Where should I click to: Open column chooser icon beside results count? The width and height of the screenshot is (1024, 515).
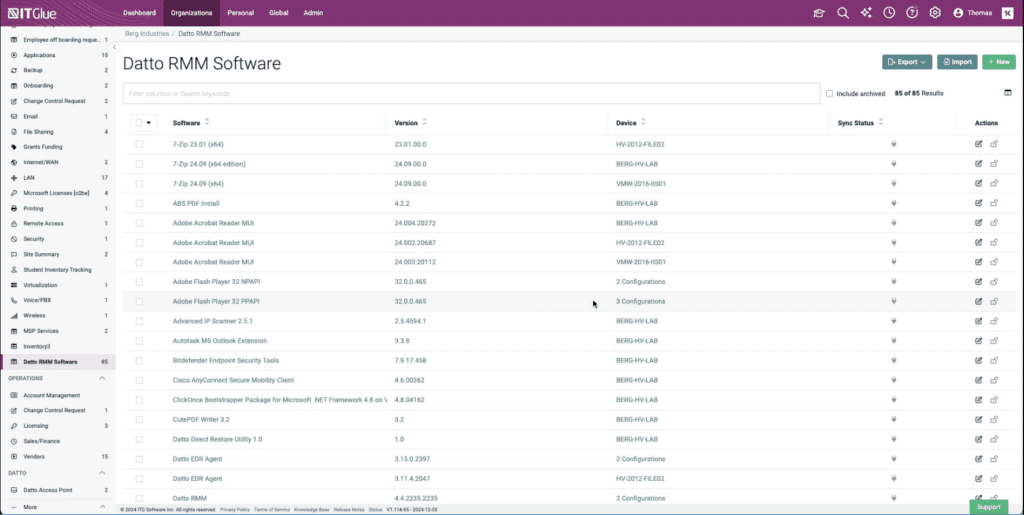pos(1007,93)
